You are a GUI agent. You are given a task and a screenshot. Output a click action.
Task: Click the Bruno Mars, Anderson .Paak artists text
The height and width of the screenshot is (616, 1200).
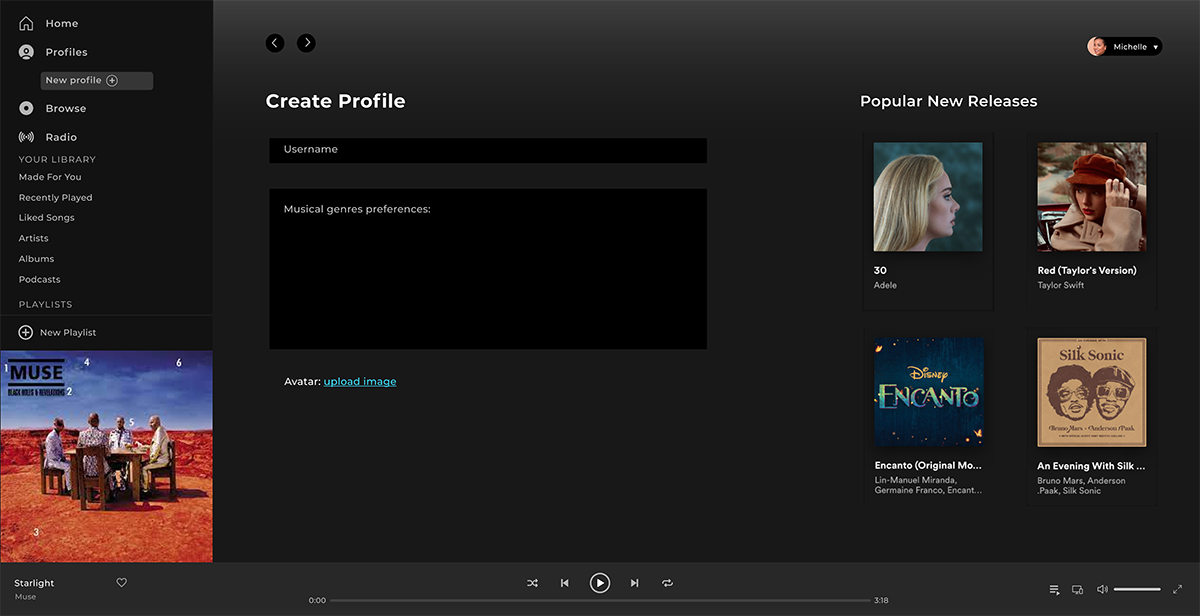[1081, 485]
